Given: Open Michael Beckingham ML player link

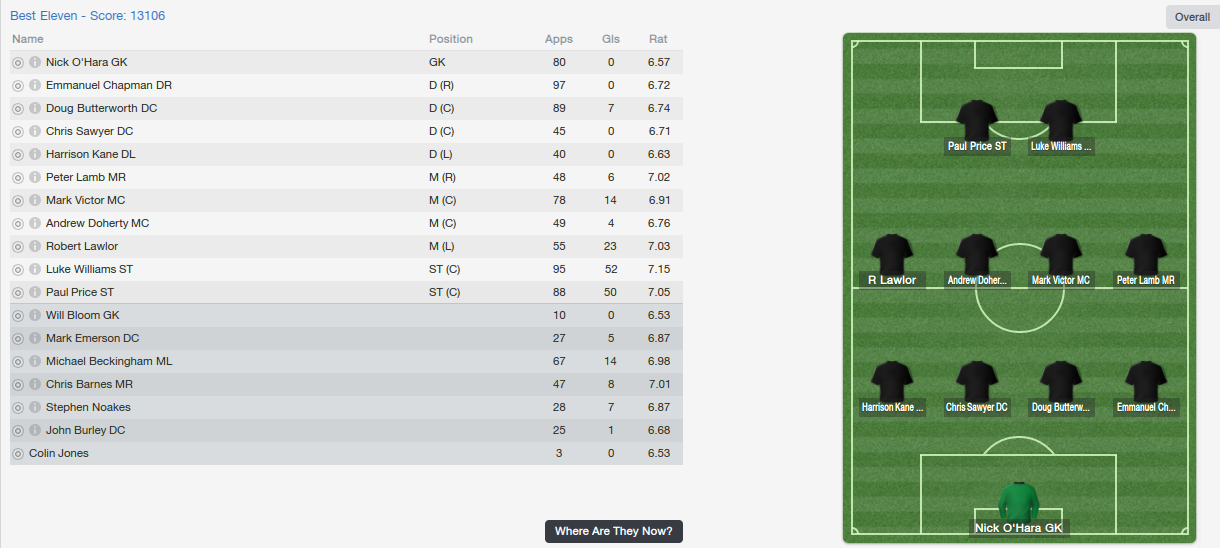Looking at the screenshot, I should [x=109, y=361].
